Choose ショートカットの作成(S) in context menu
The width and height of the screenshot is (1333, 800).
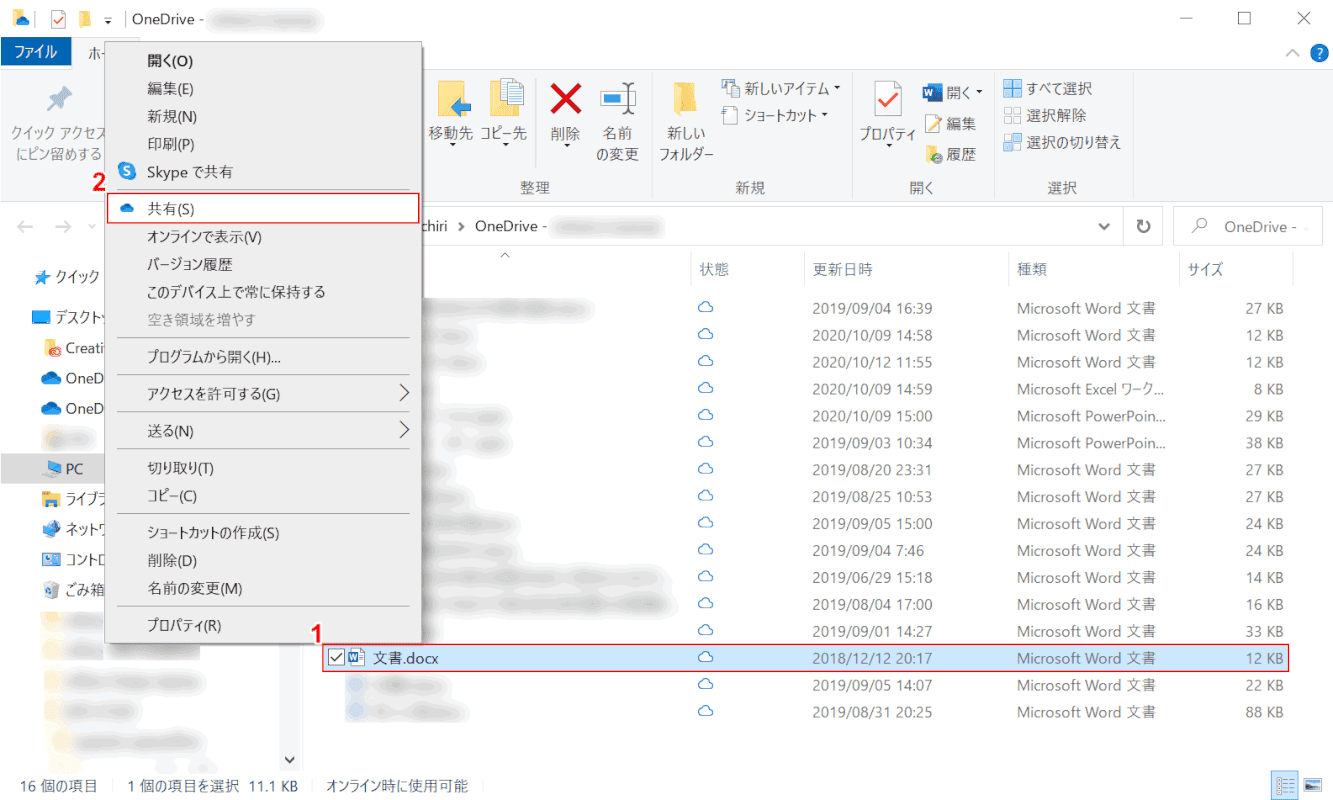(213, 533)
